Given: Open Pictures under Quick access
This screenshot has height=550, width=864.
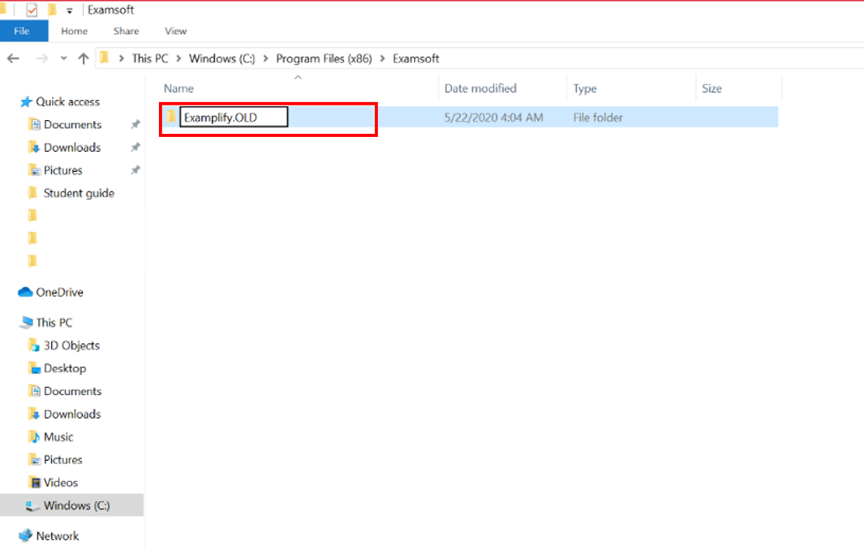Looking at the screenshot, I should 63,170.
